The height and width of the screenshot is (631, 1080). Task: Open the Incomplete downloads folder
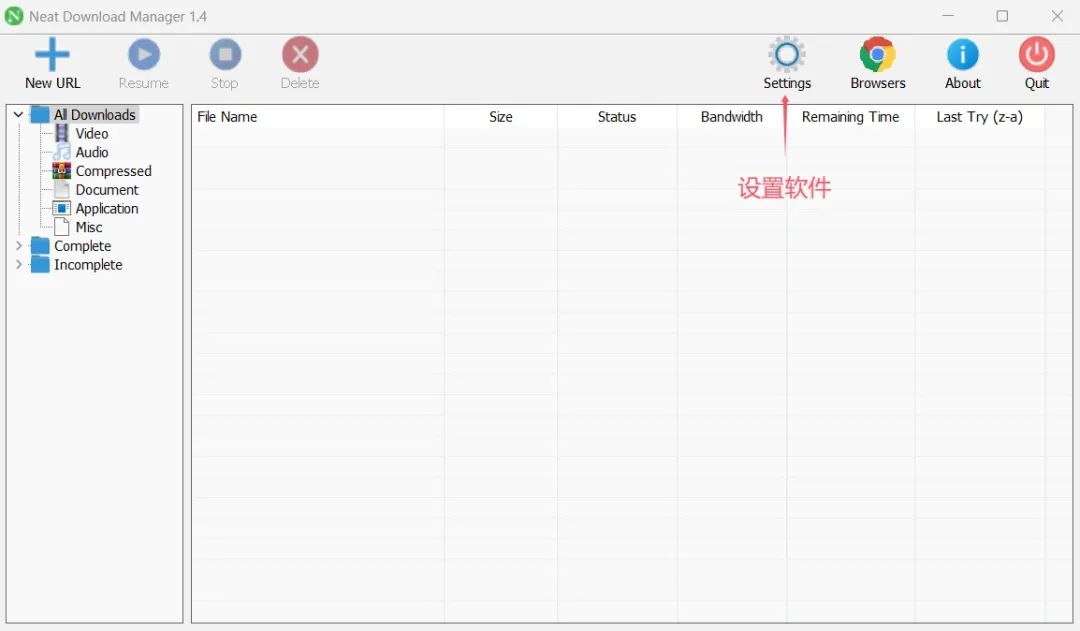coord(88,265)
